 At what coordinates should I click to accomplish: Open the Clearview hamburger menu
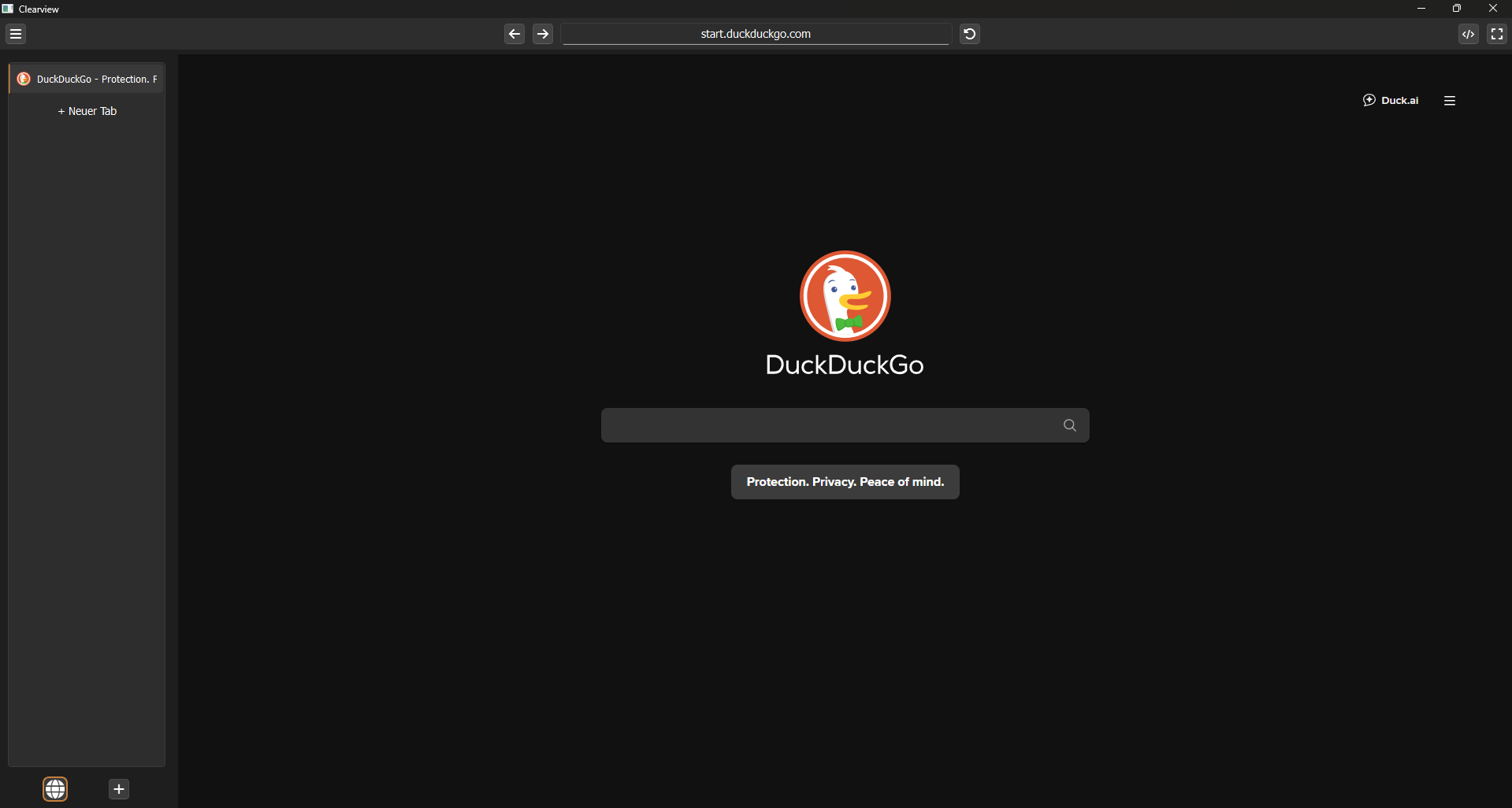tap(16, 34)
